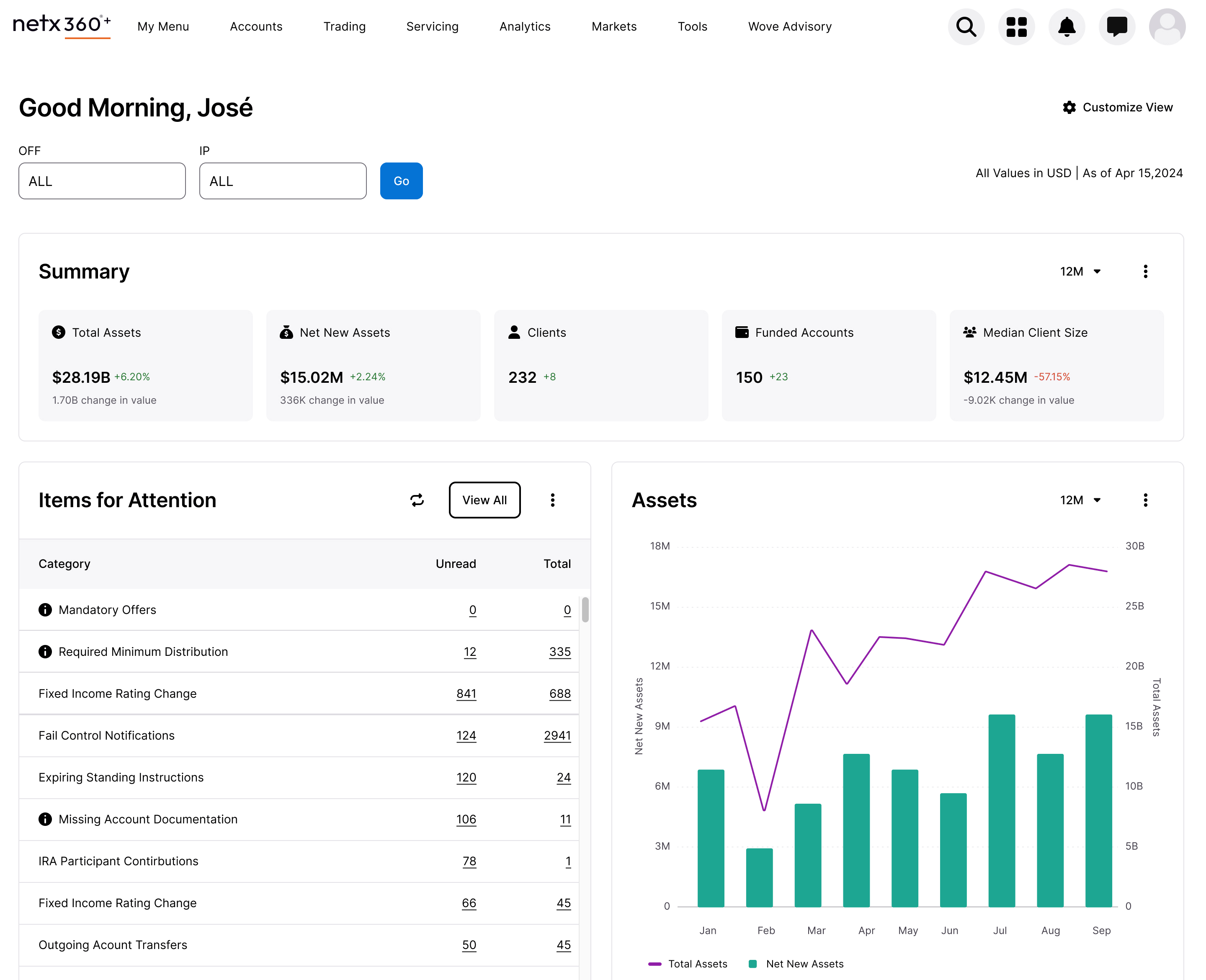
Task: Click the Go button to apply filters
Action: click(401, 181)
